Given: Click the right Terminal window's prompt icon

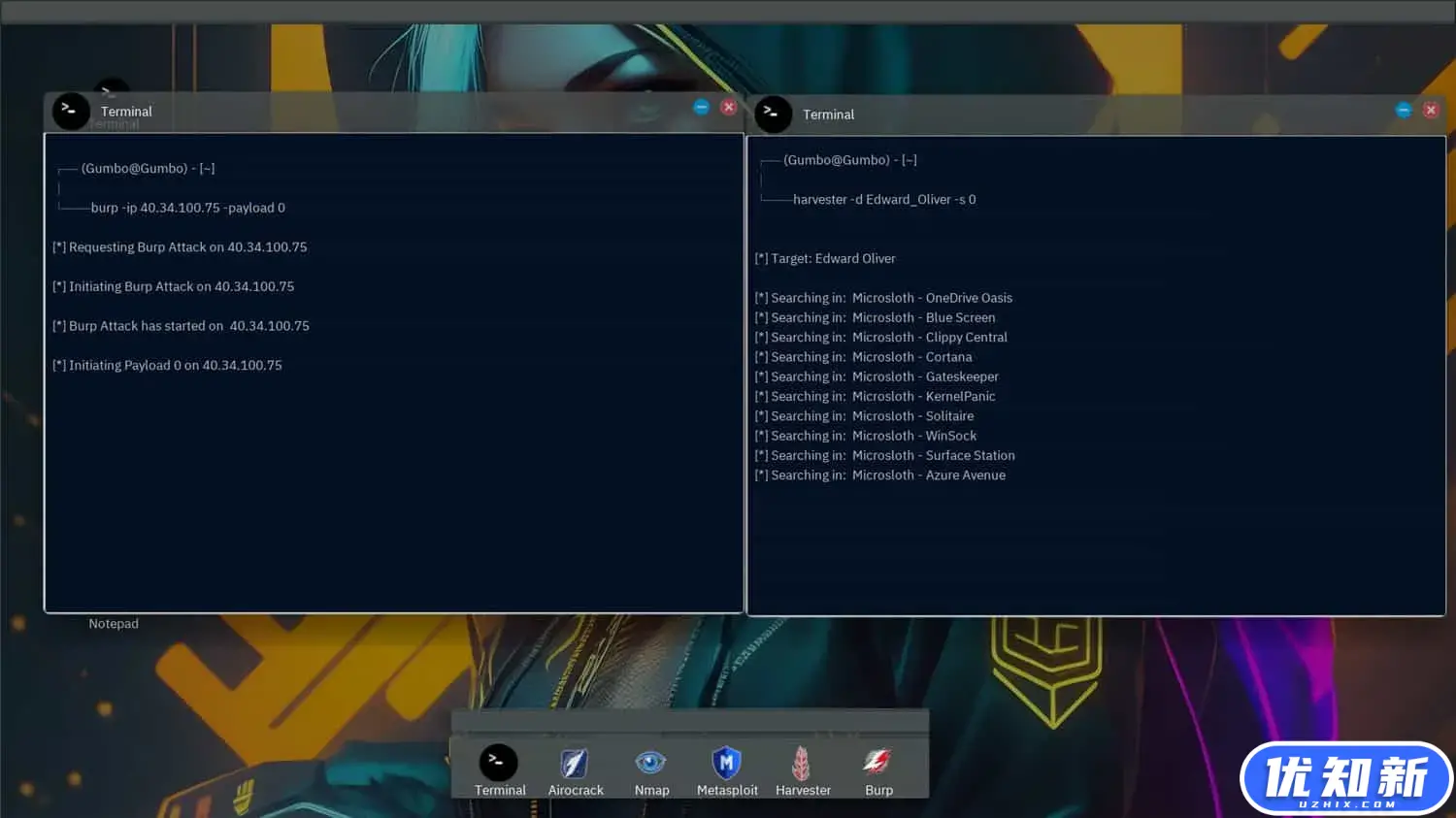Looking at the screenshot, I should [773, 115].
